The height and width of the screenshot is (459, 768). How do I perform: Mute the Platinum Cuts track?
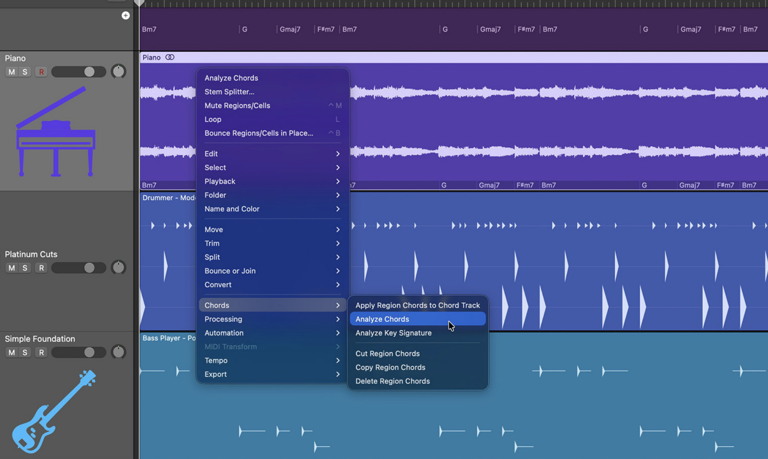tap(11, 268)
